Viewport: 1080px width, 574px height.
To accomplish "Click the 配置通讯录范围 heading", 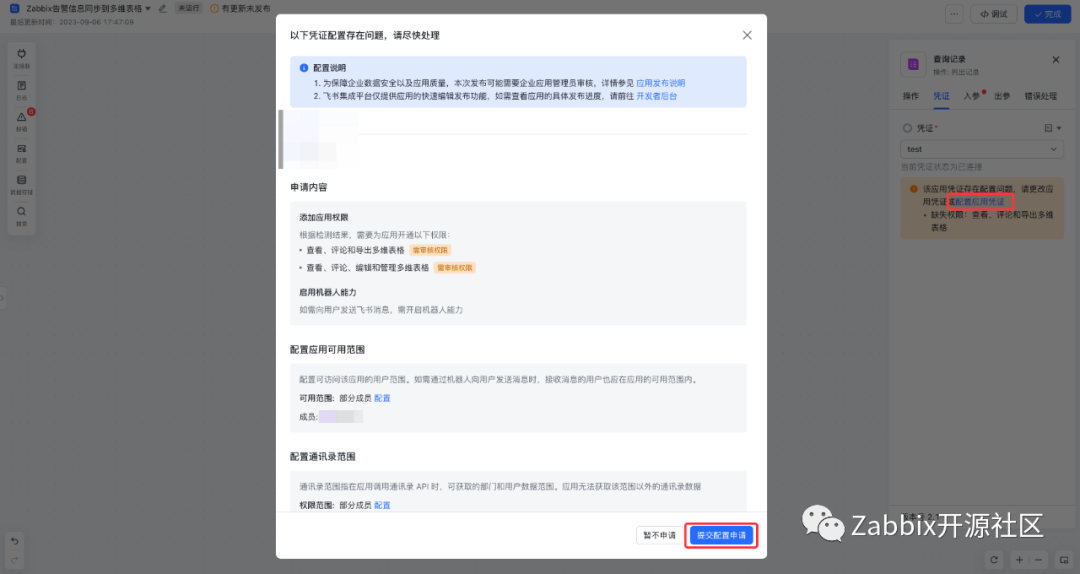I will [x=322, y=456].
